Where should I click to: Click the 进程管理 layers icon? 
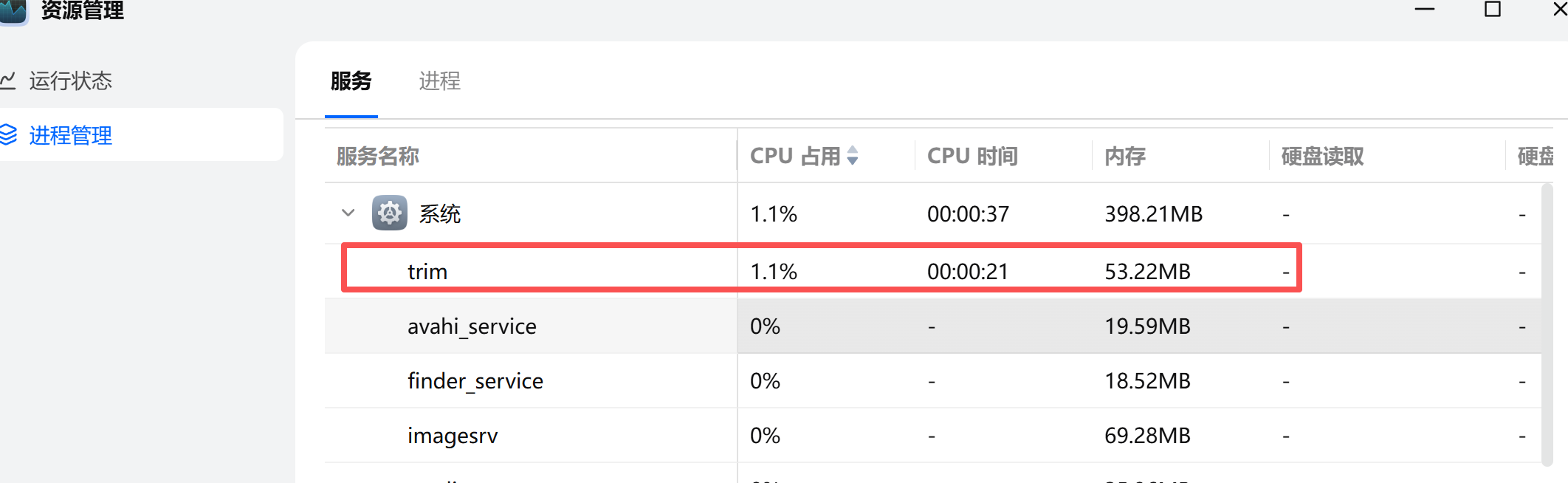point(8,135)
